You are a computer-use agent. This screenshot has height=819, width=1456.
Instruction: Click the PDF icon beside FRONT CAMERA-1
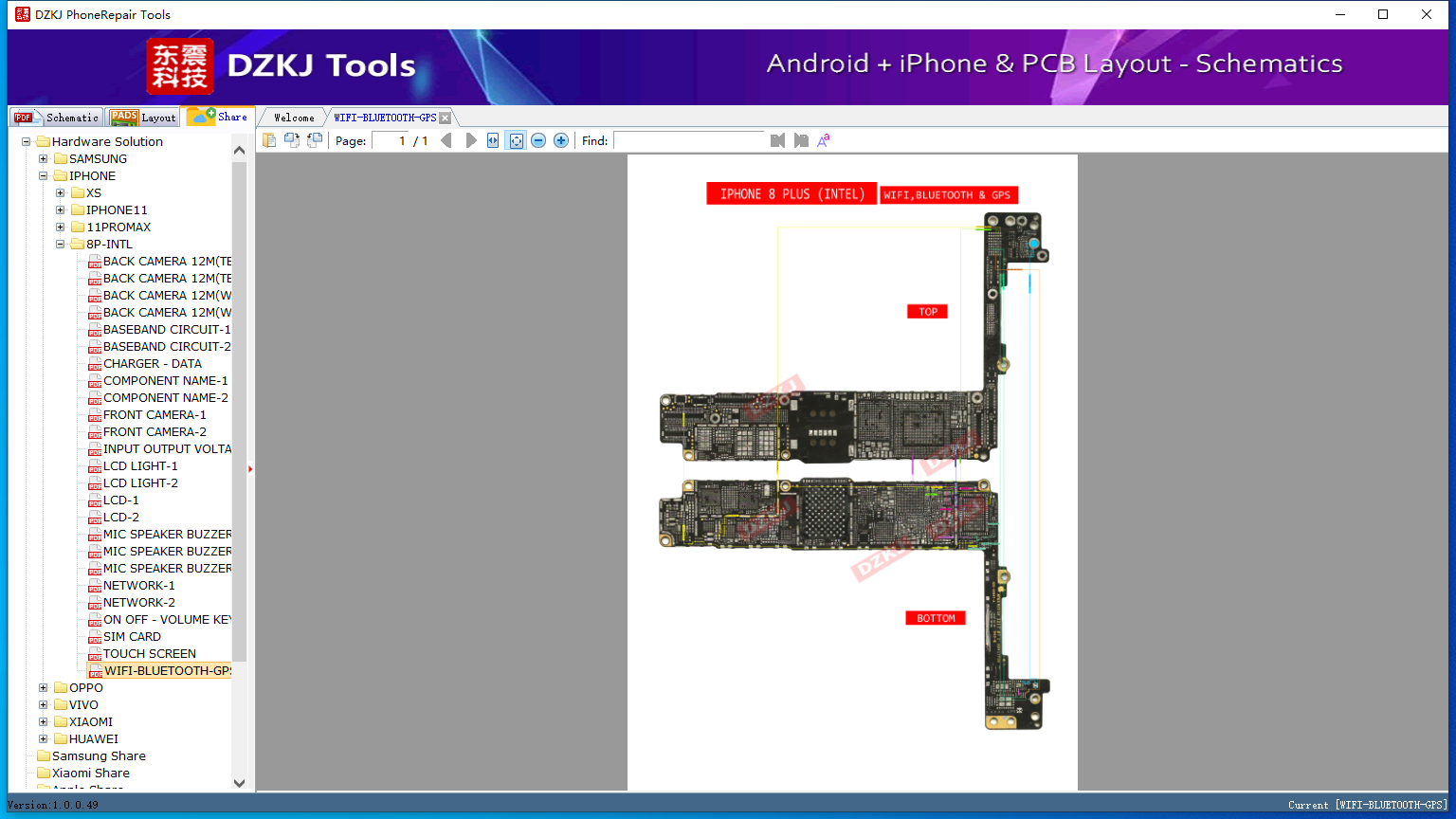(x=95, y=415)
